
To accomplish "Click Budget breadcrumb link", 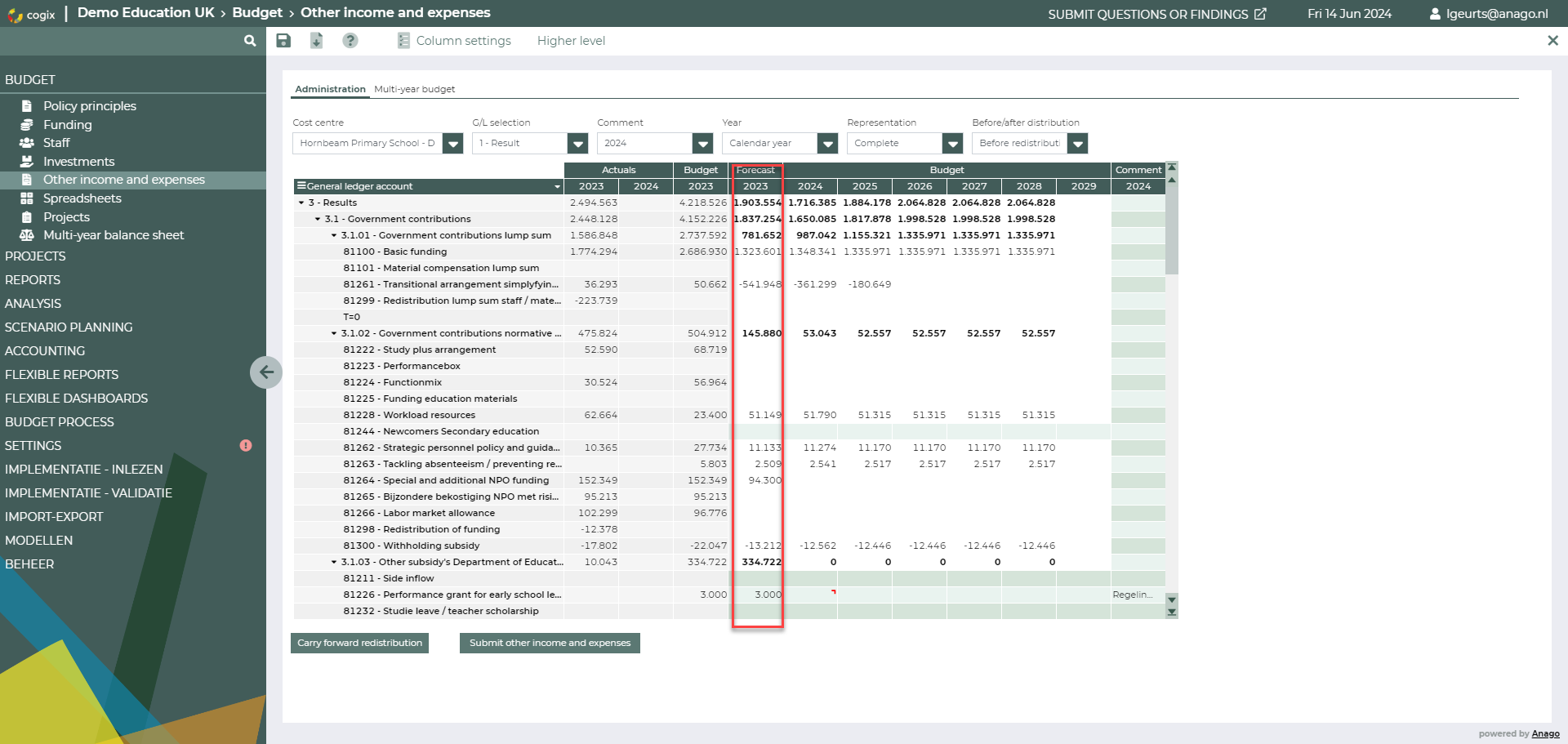I will click(257, 13).
